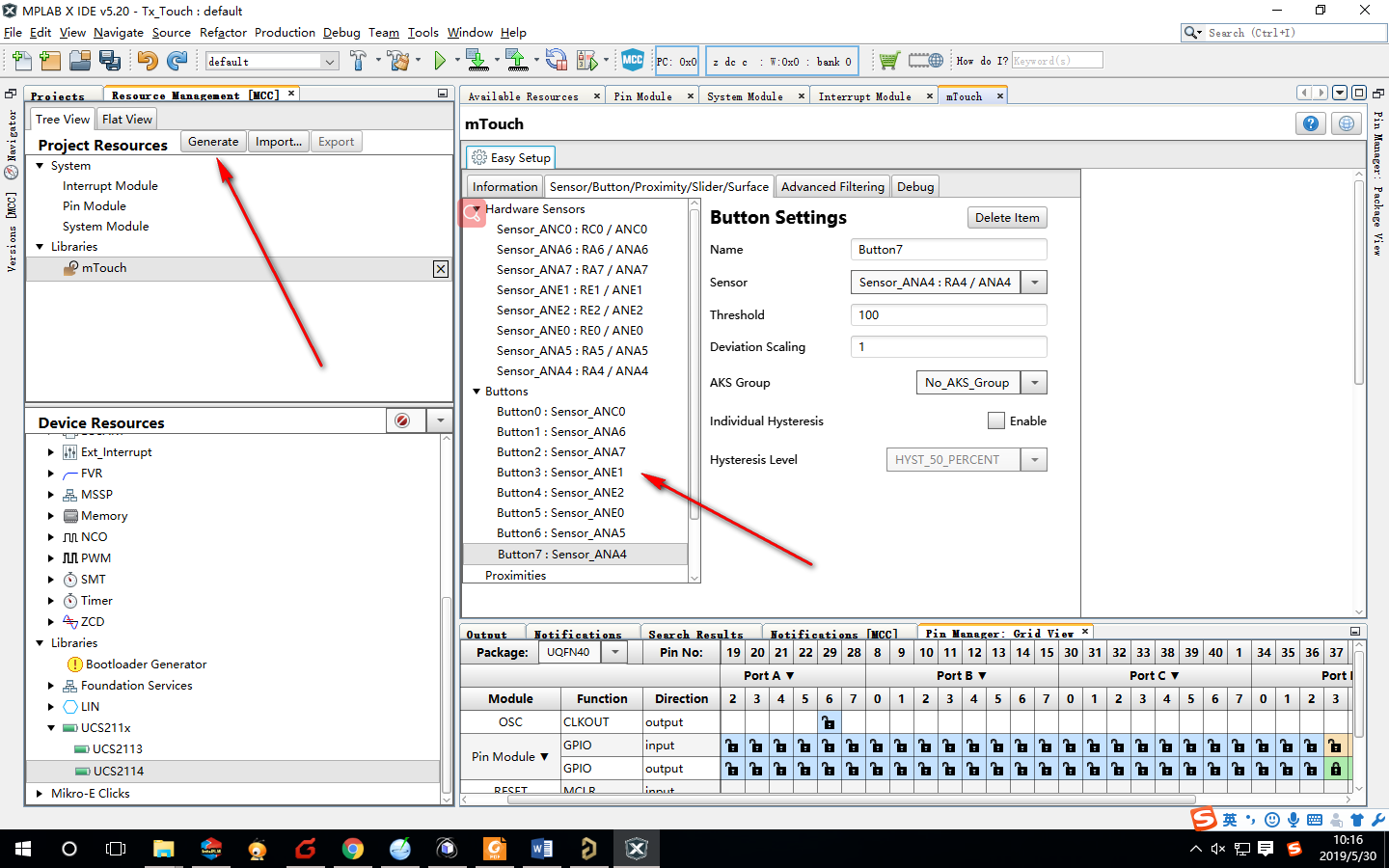Select Button3 : Sensor_ANE1 in the tree
Viewport: 1389px width, 868px height.
point(560,473)
